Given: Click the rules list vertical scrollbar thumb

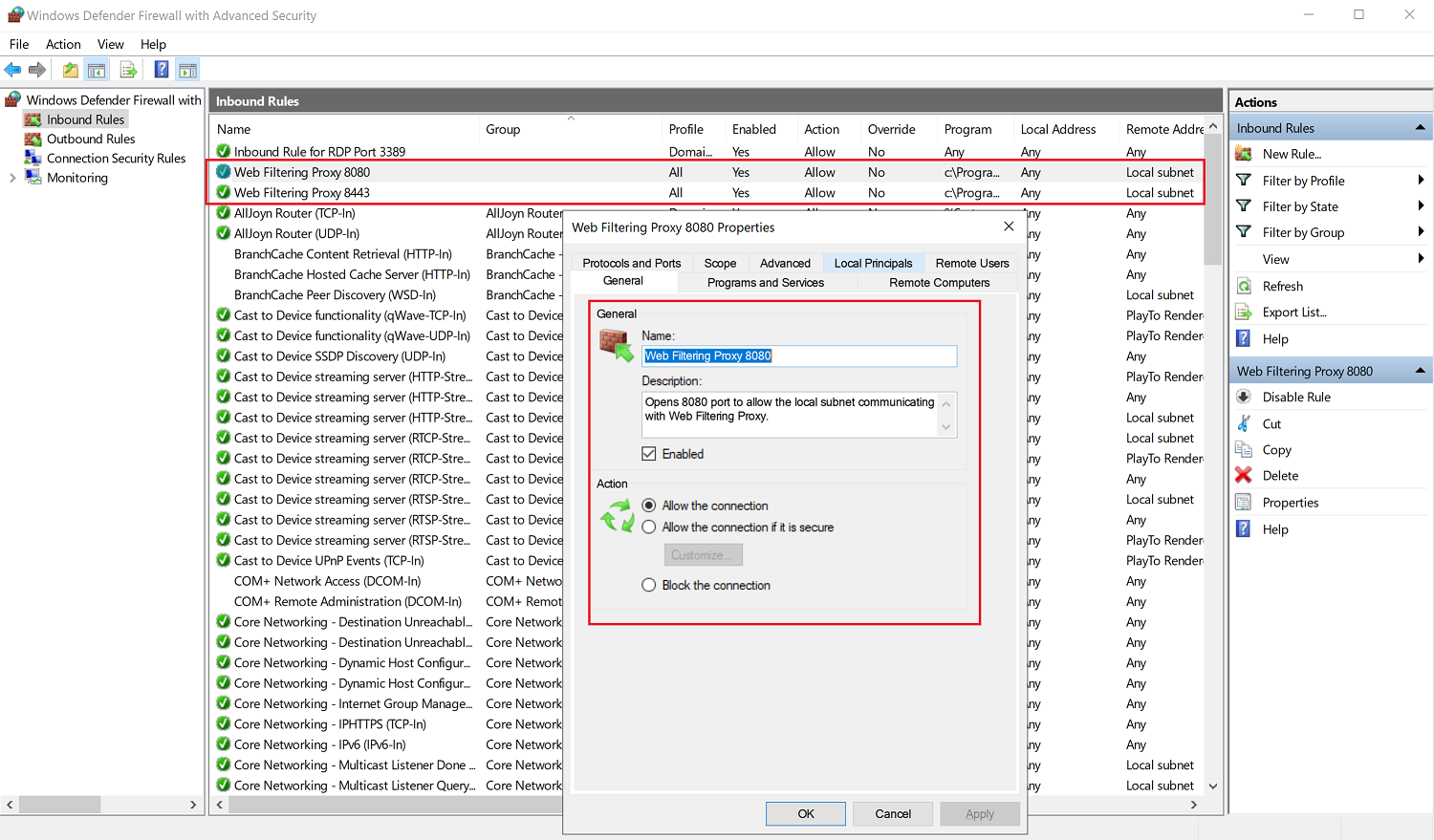Looking at the screenshot, I should pos(1213,201).
